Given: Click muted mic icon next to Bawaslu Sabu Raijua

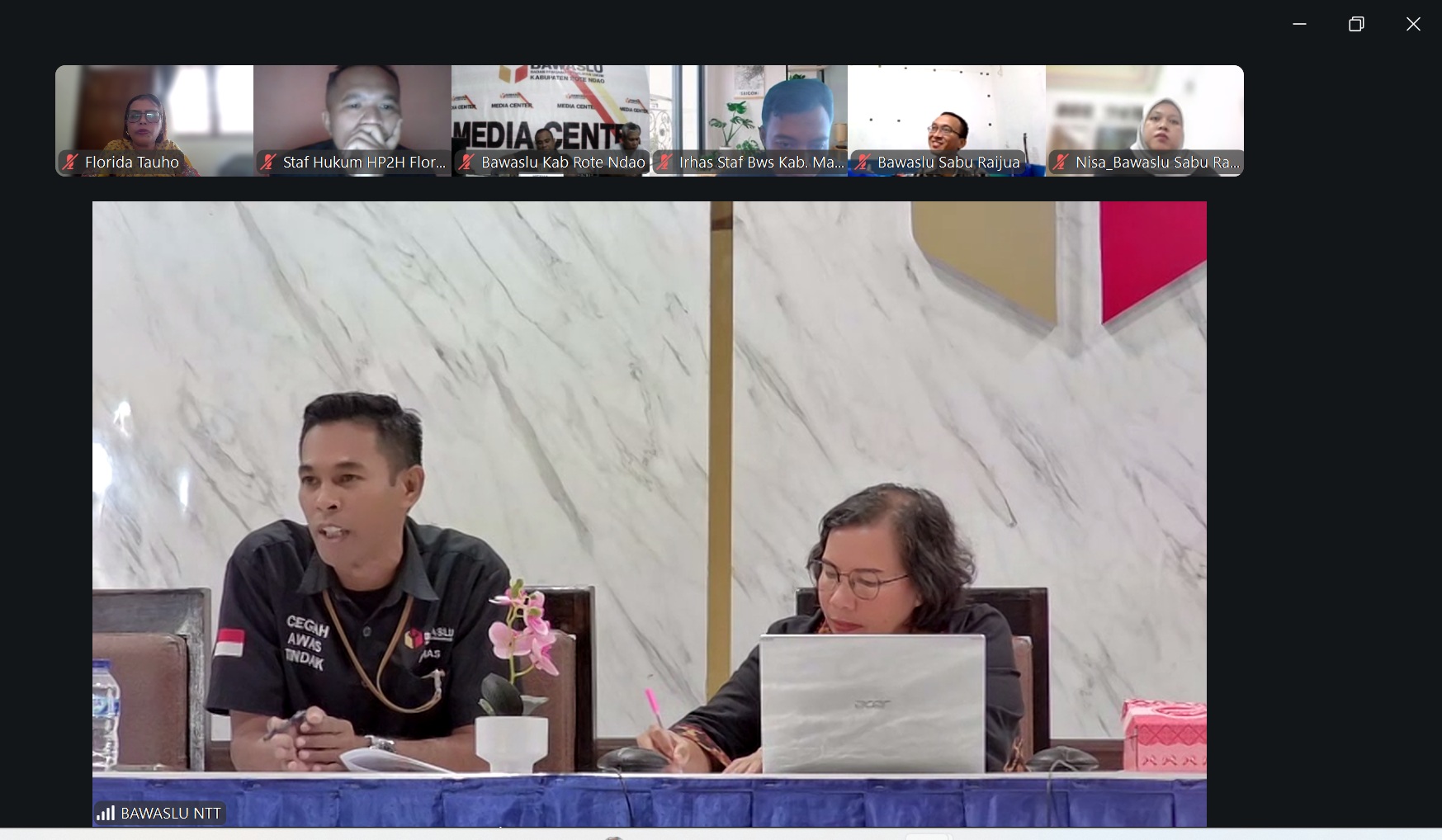Looking at the screenshot, I should 863,163.
